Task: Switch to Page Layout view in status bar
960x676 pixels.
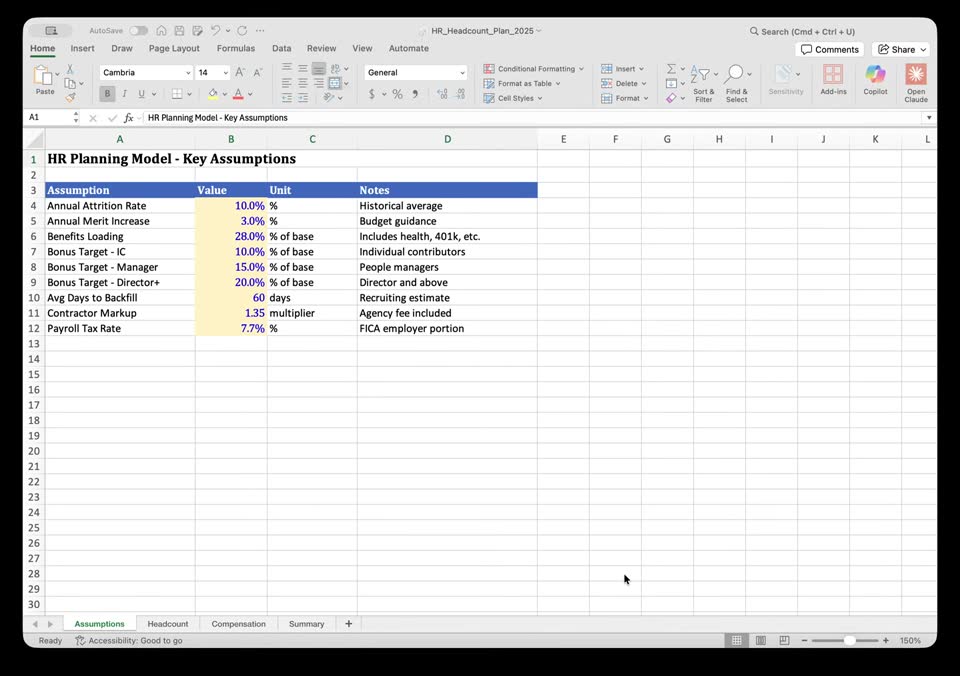Action: (x=760, y=640)
